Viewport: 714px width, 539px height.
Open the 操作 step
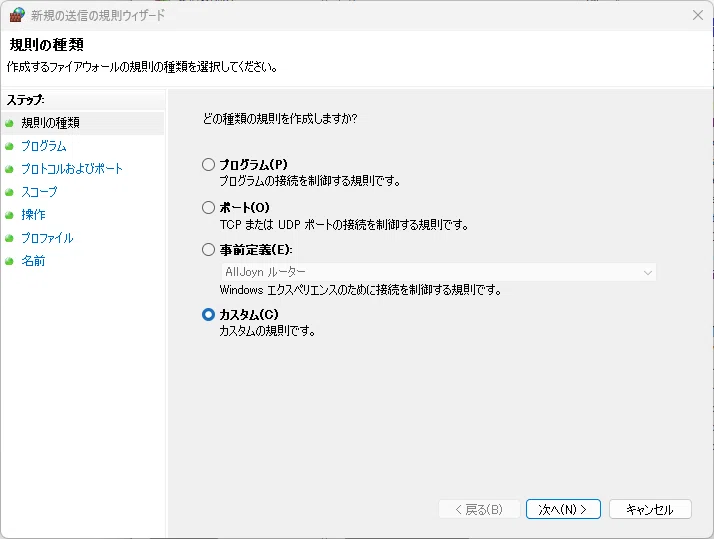(x=33, y=215)
